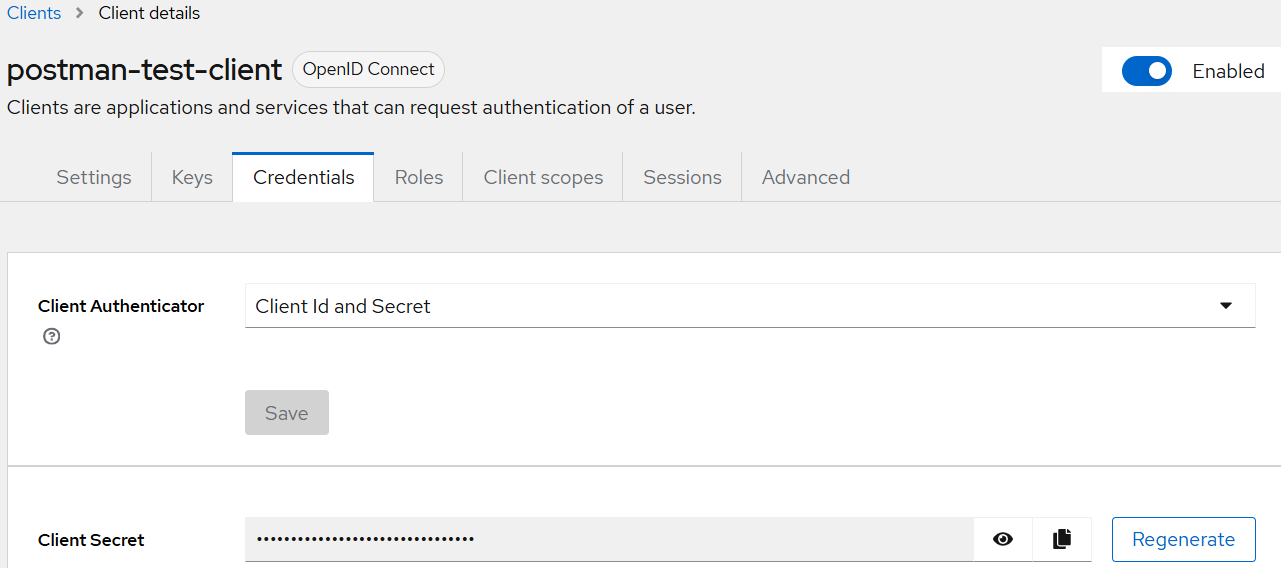Go to the Roles tab
1281x568 pixels.
click(418, 177)
